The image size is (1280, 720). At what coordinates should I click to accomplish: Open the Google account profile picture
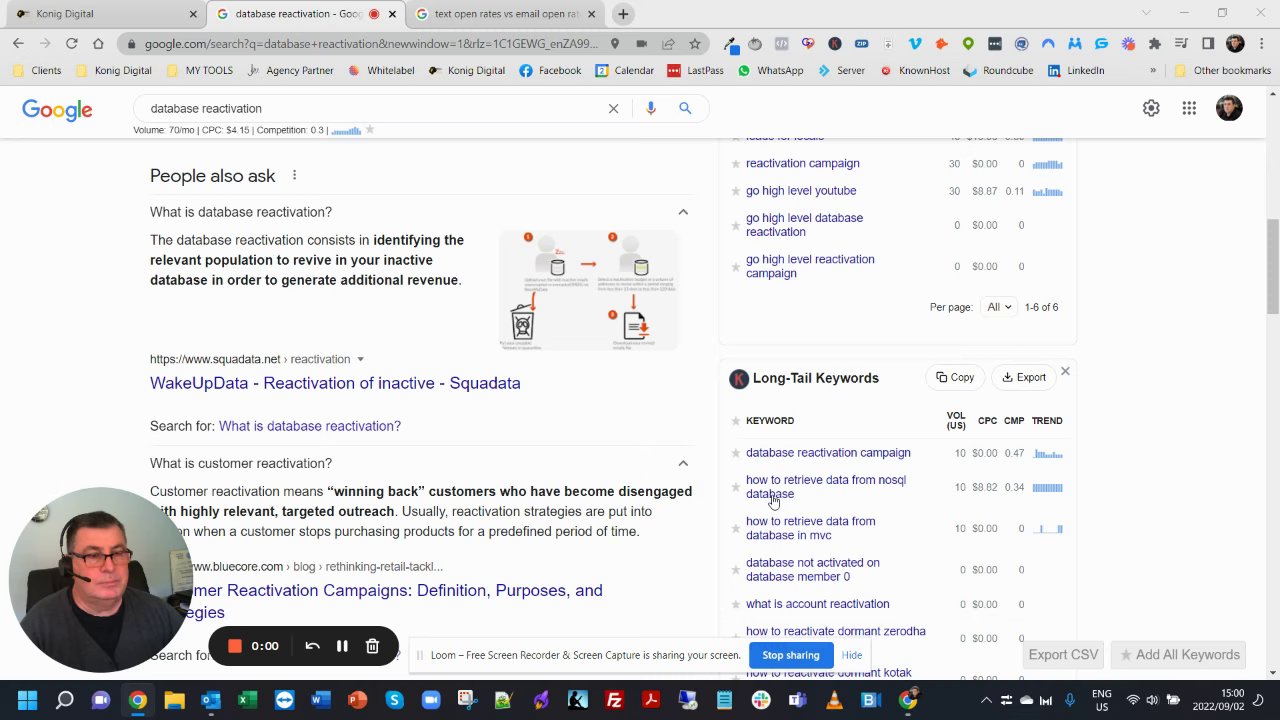tap(1229, 108)
